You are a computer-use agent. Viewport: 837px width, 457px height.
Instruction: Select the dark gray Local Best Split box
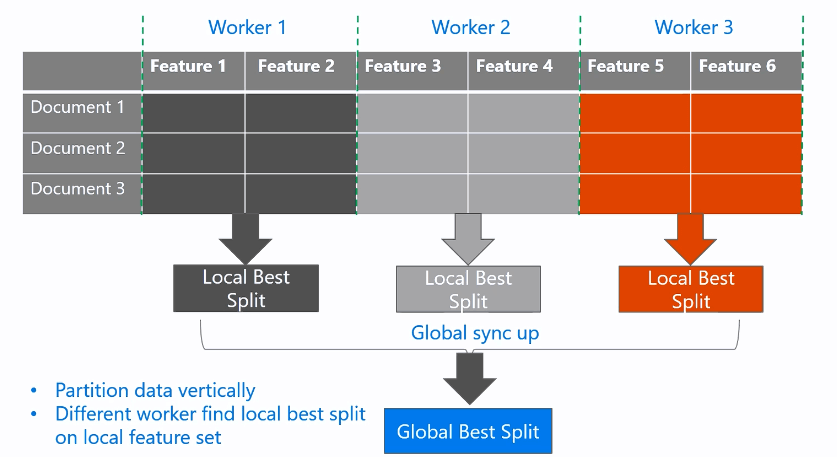coord(246,288)
